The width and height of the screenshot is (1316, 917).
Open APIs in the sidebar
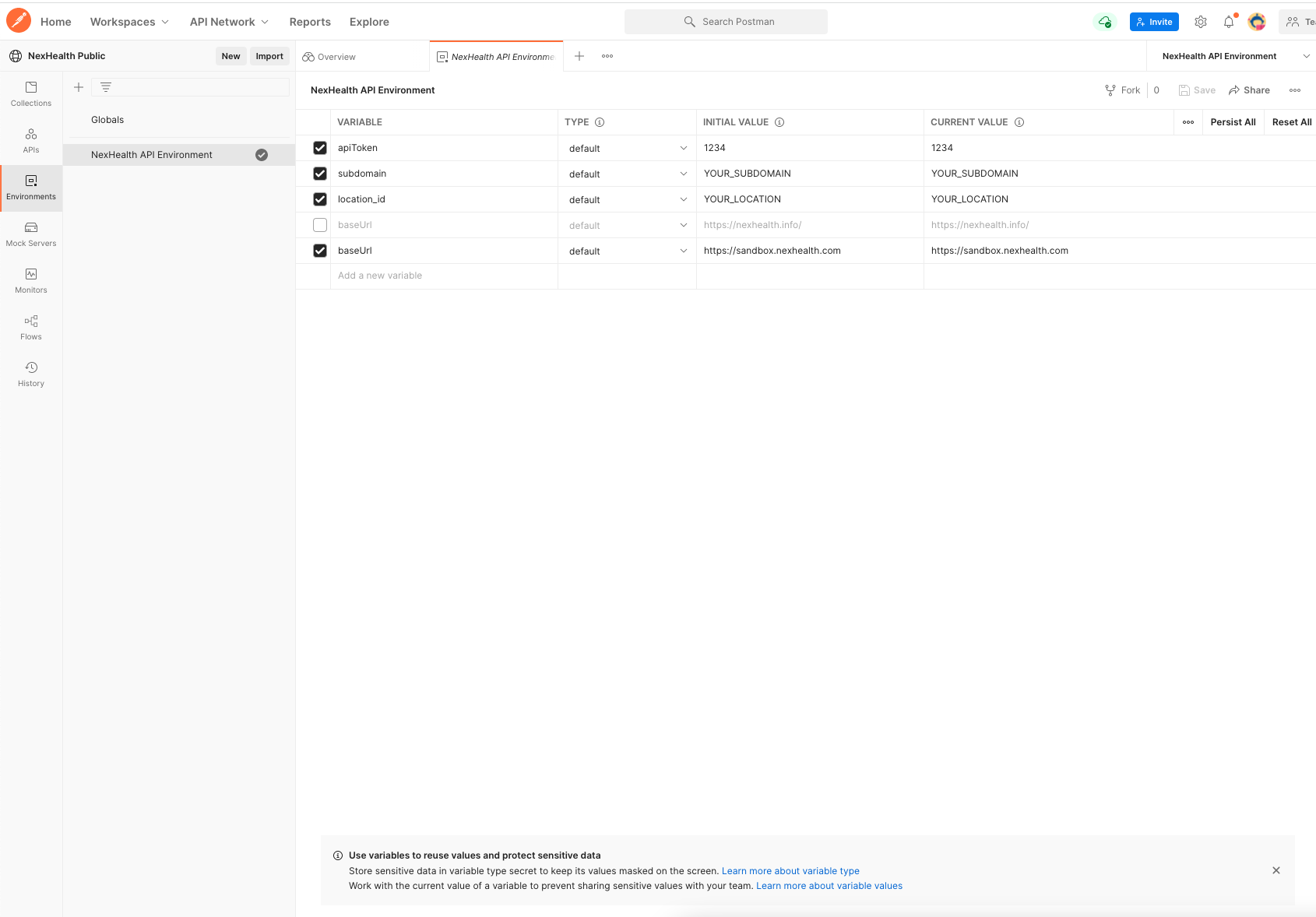pyautogui.click(x=31, y=141)
